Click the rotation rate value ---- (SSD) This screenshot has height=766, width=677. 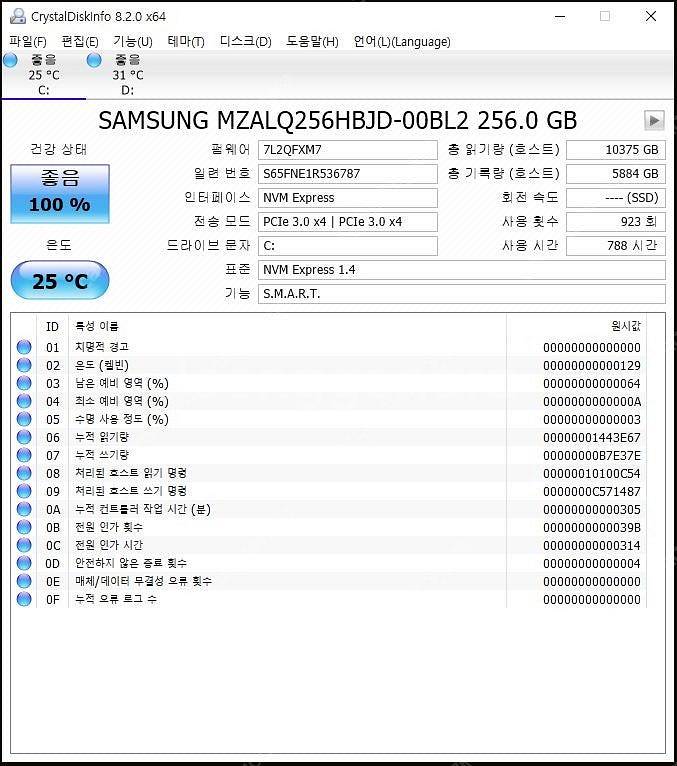[x=615, y=198]
